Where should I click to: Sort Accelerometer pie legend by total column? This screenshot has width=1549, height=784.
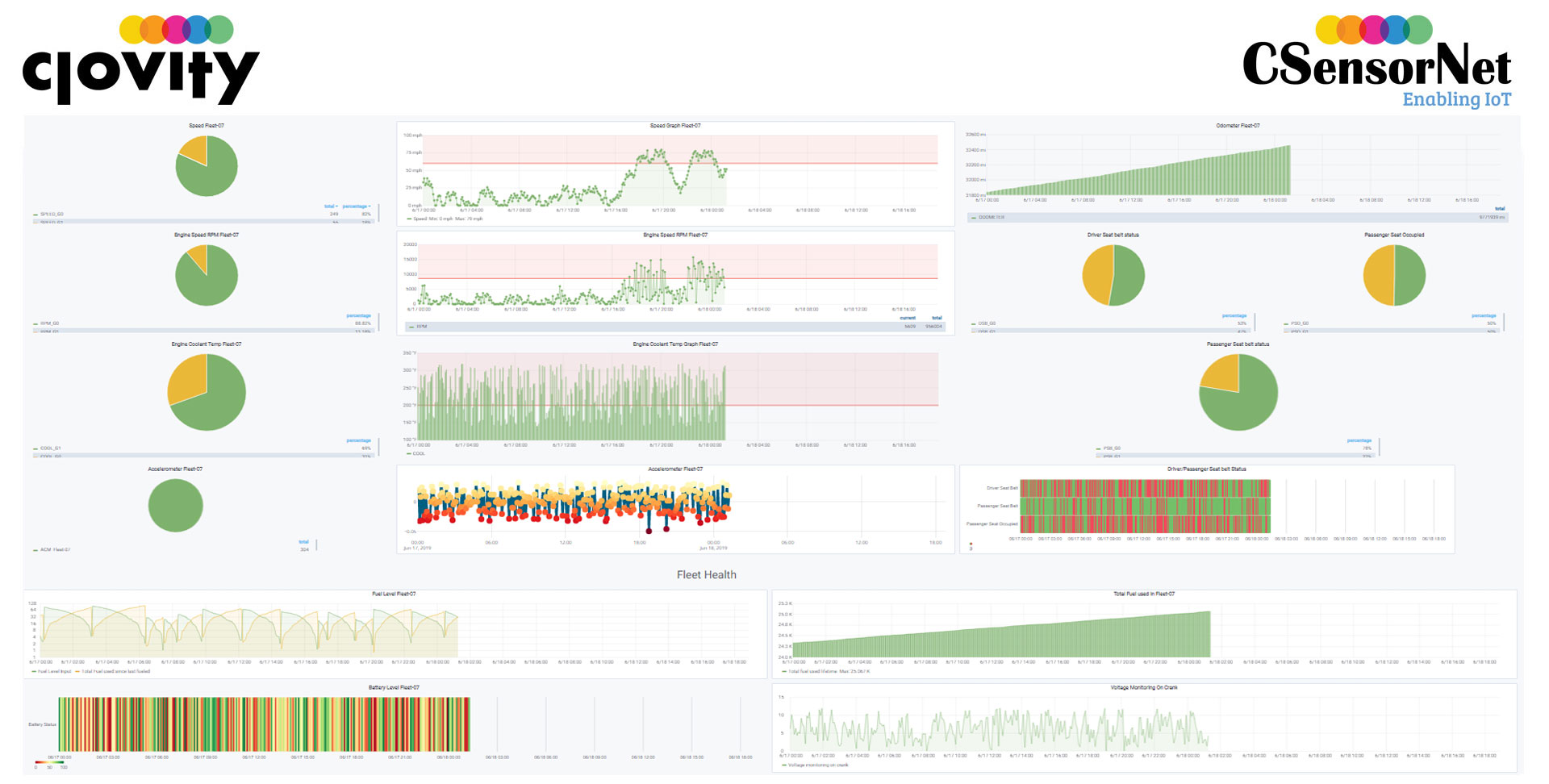(304, 542)
